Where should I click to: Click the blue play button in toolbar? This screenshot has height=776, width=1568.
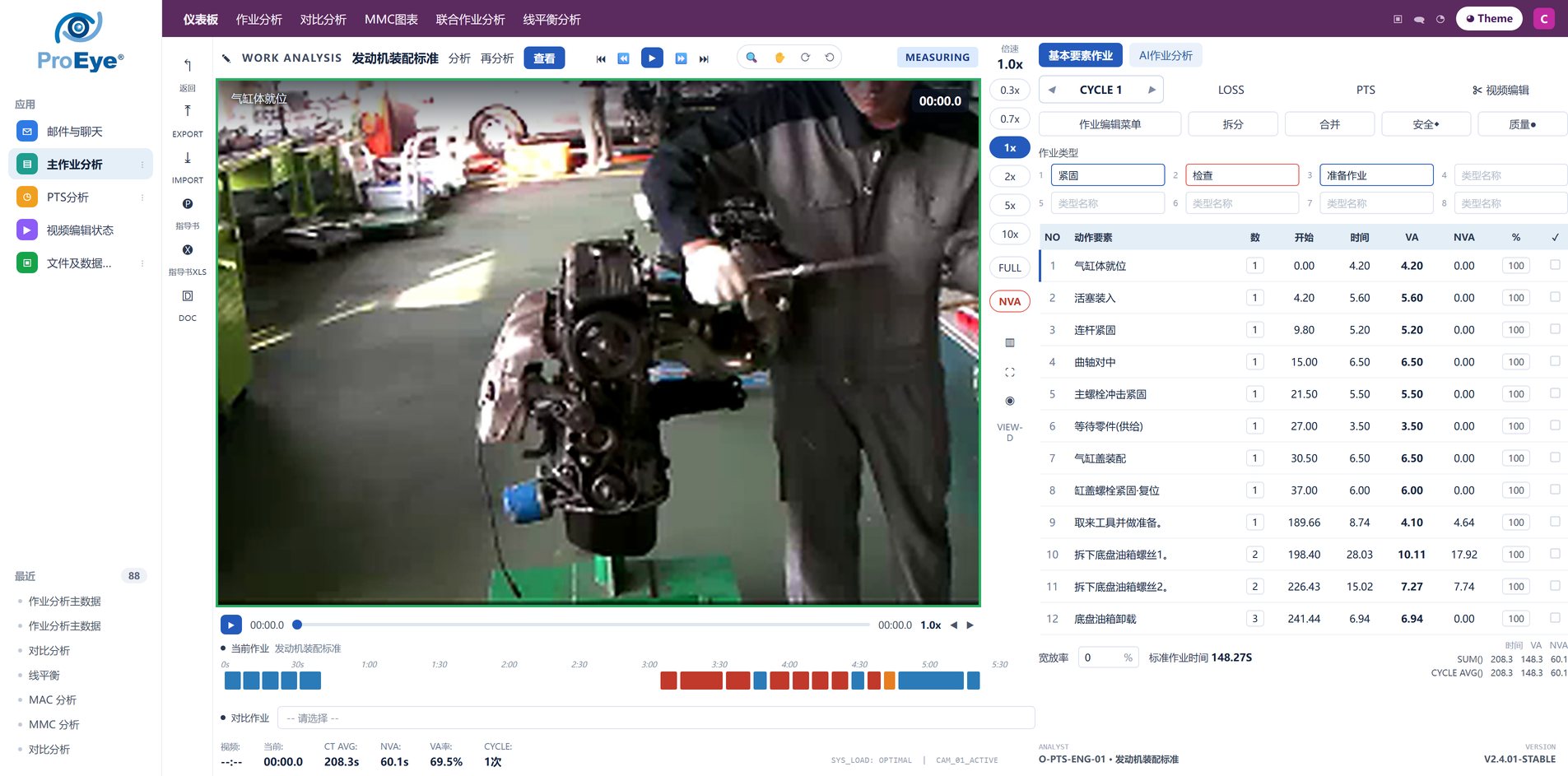[652, 58]
